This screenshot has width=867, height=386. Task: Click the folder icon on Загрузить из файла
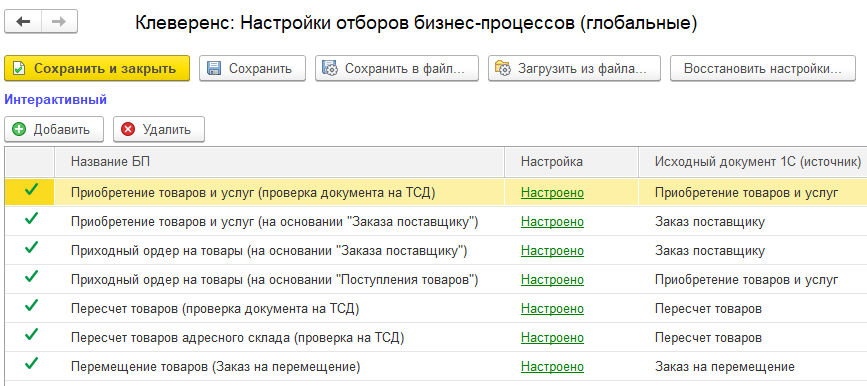tap(503, 69)
